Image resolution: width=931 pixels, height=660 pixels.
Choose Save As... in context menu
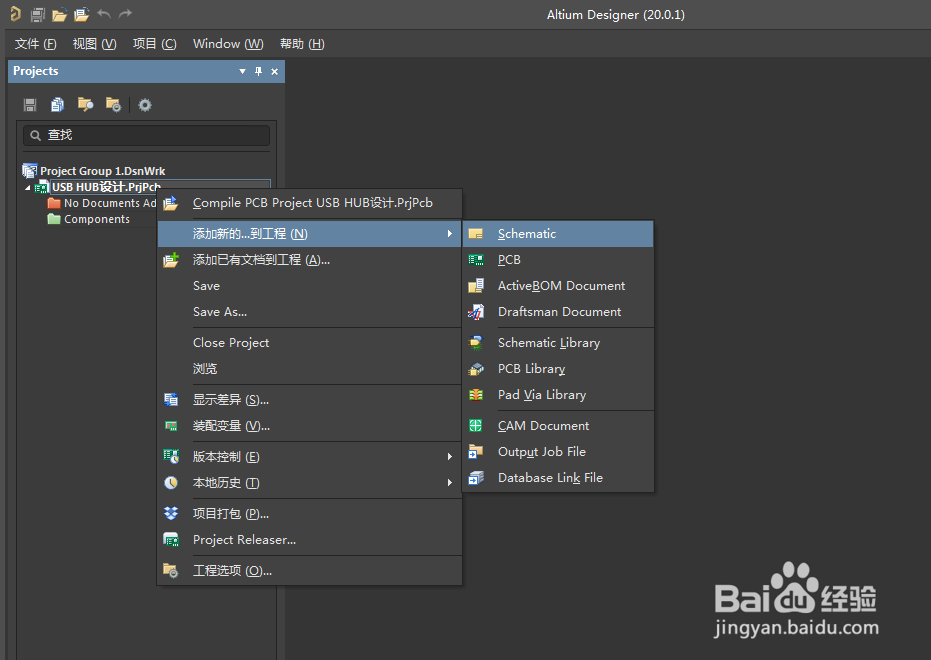click(309, 312)
